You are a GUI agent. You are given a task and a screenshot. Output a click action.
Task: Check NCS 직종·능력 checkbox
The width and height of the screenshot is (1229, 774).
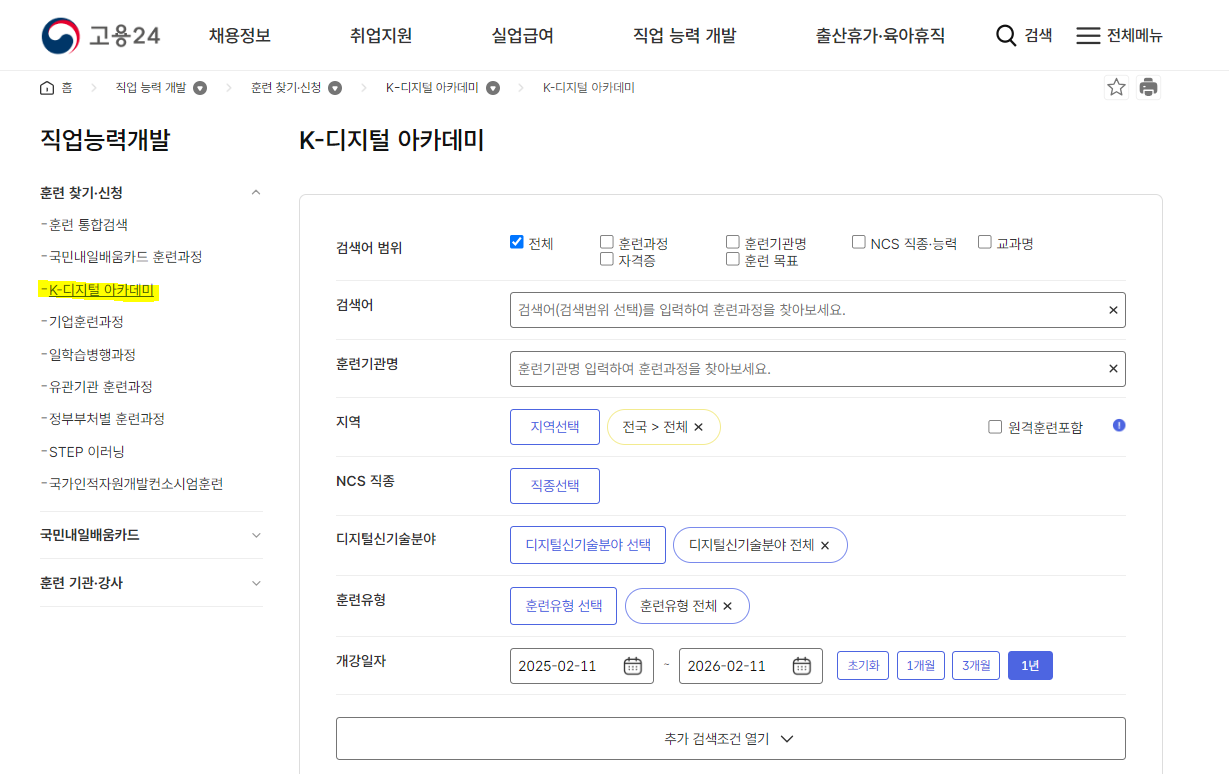click(x=859, y=242)
